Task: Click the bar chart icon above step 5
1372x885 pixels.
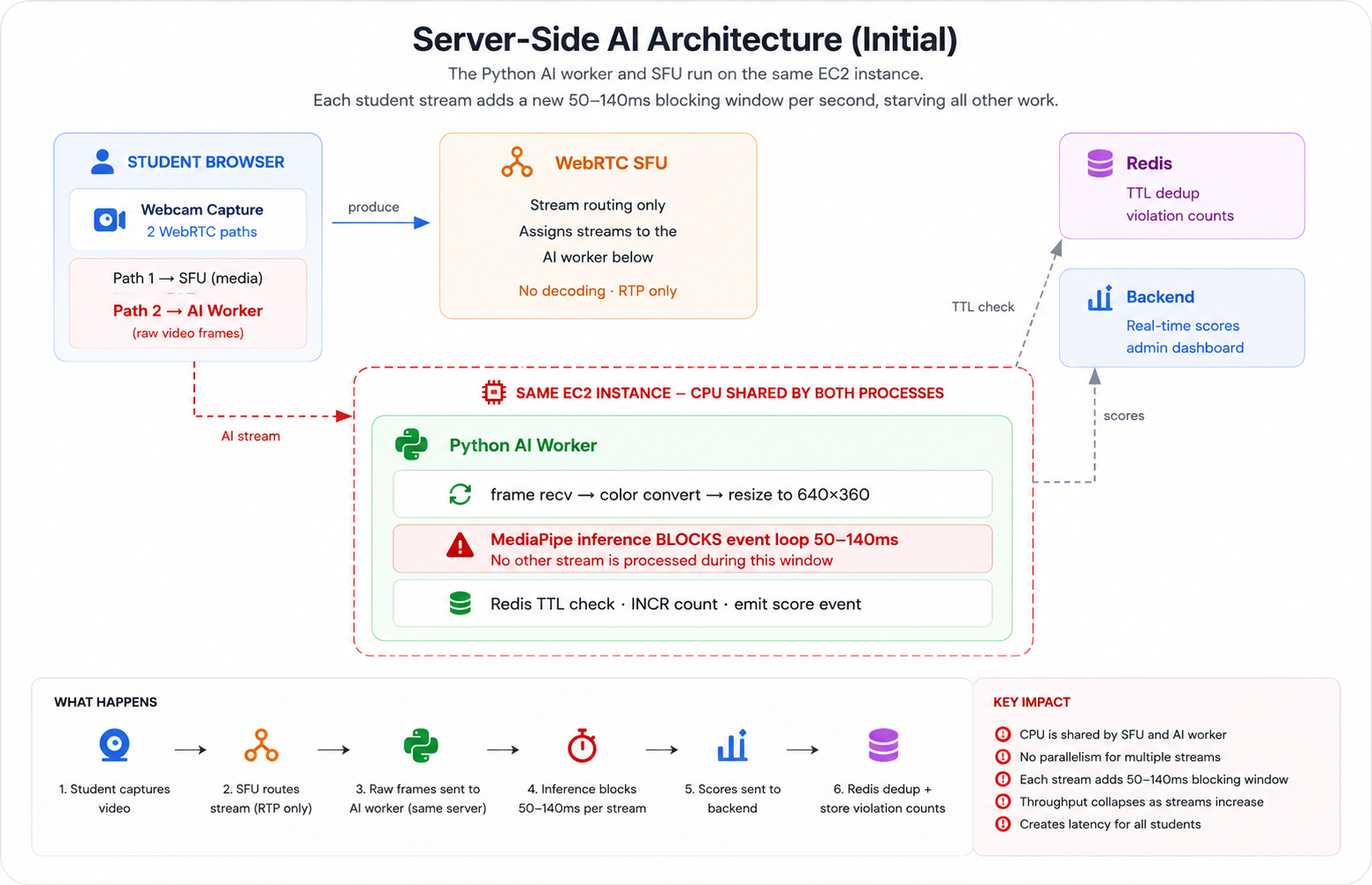Action: pyautogui.click(x=732, y=745)
